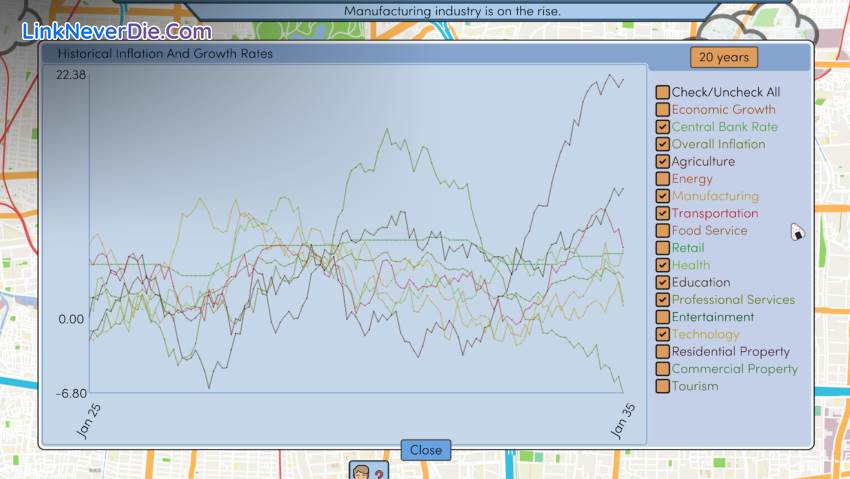The width and height of the screenshot is (850, 479).
Task: Turn off the Education series
Action: click(x=662, y=283)
